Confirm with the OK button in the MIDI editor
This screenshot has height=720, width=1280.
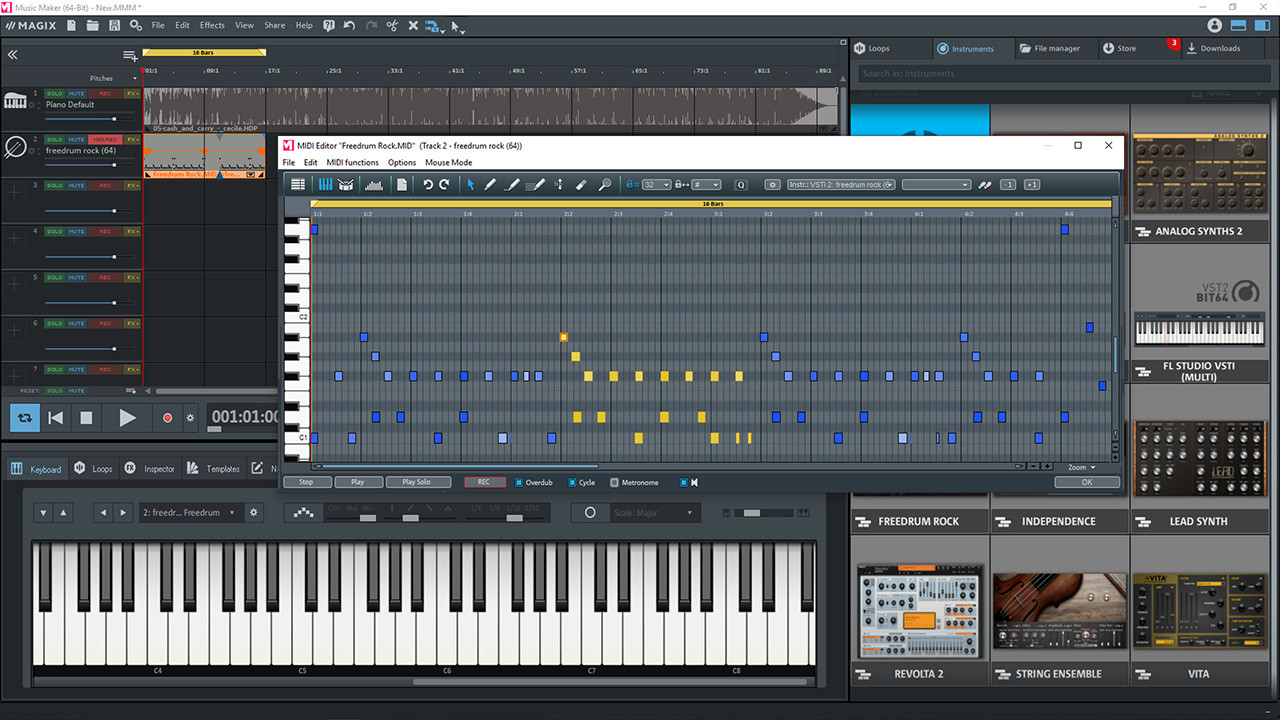[x=1086, y=481]
